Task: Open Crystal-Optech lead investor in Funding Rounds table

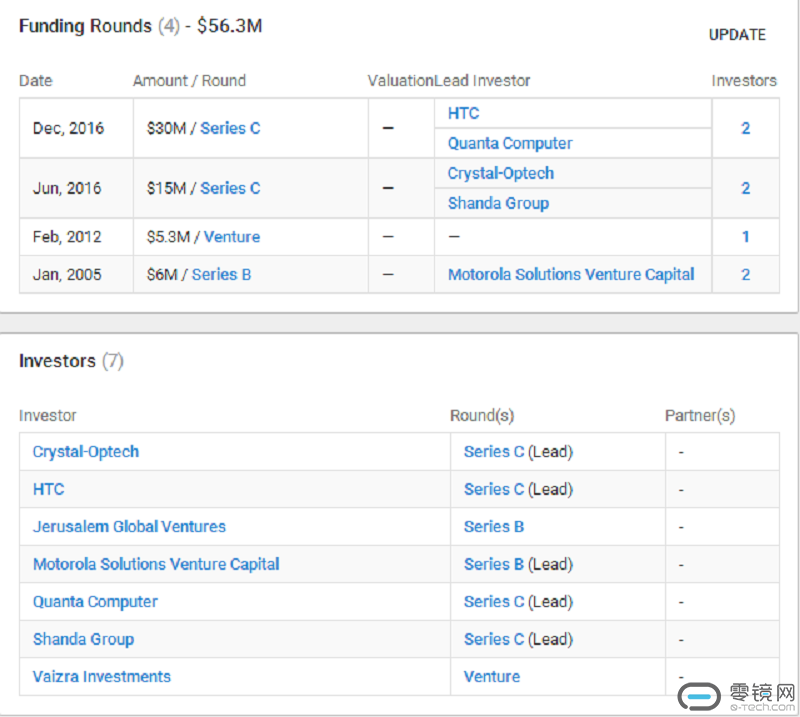Action: coord(501,174)
